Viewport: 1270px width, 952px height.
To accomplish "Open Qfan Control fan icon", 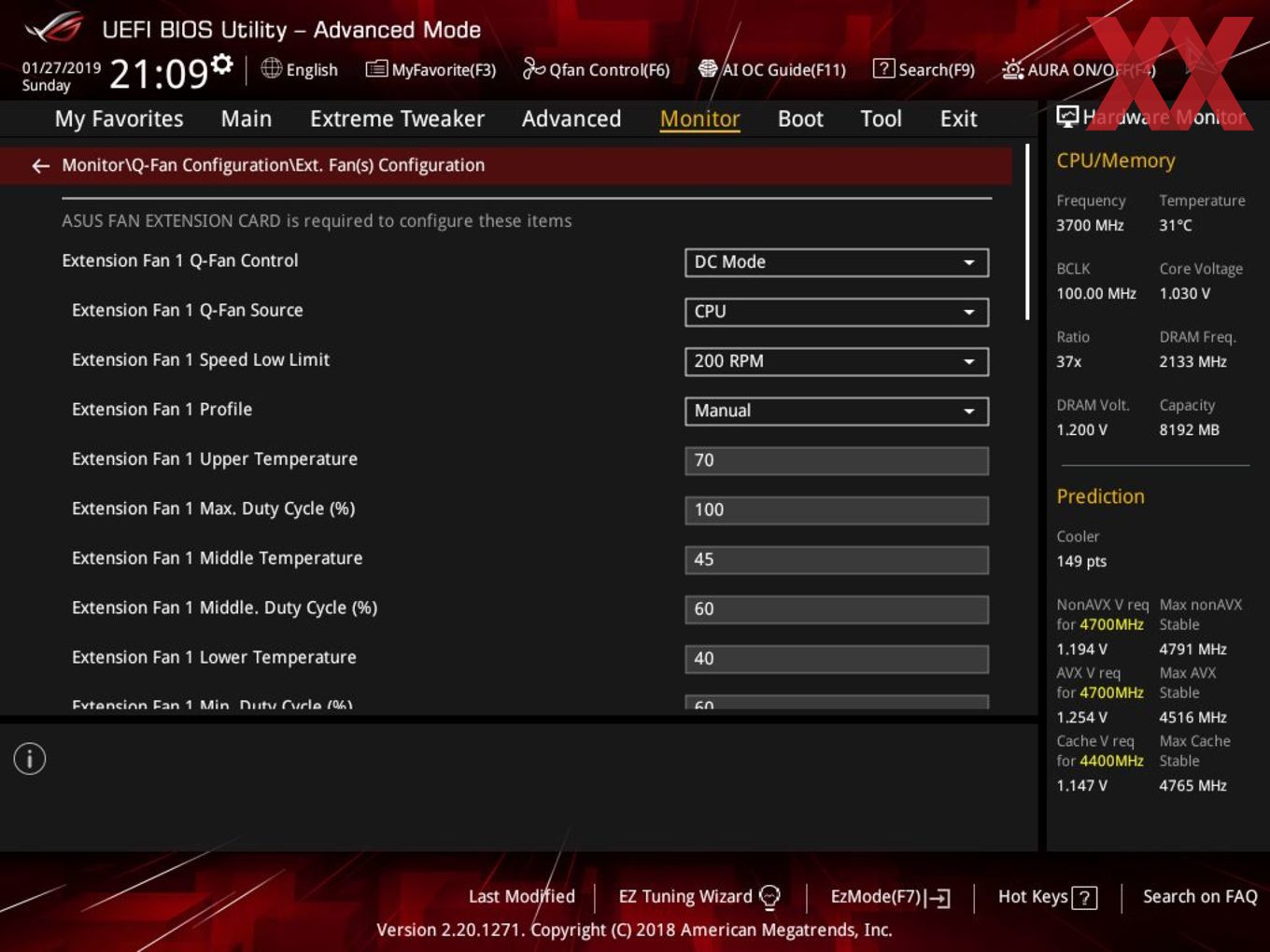I will [x=533, y=68].
